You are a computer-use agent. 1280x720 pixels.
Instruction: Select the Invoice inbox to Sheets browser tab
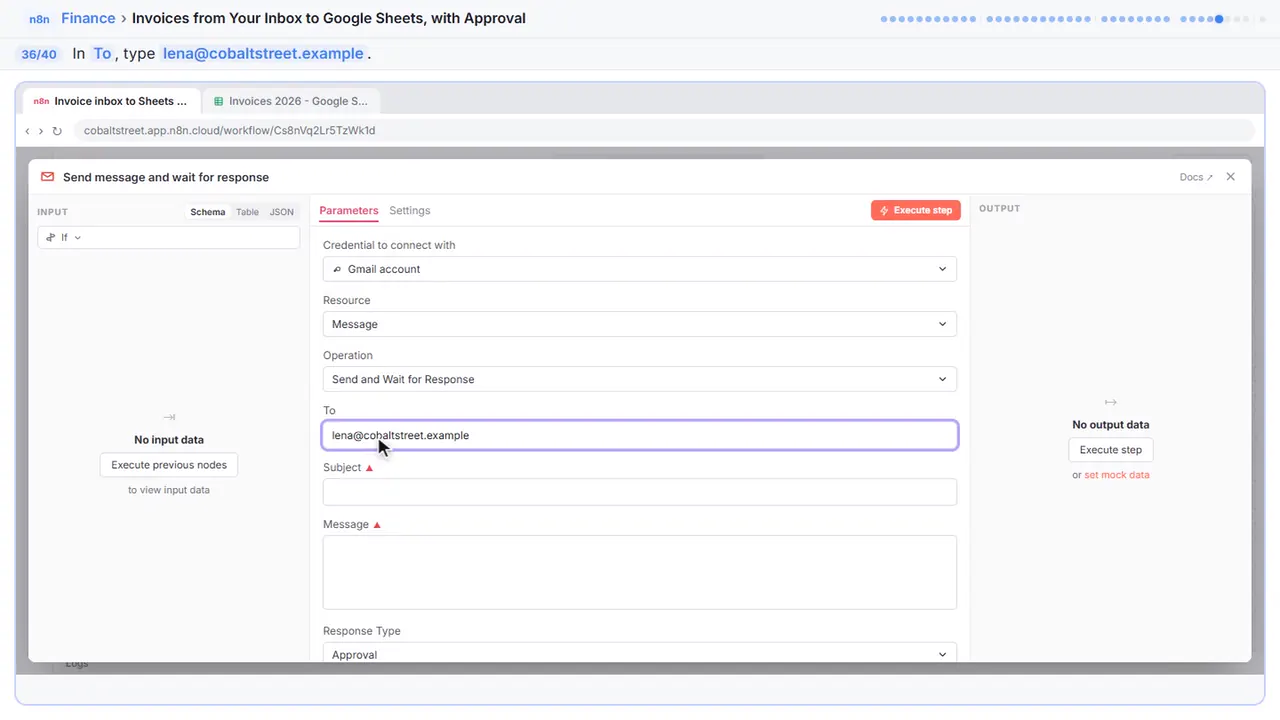point(111,101)
